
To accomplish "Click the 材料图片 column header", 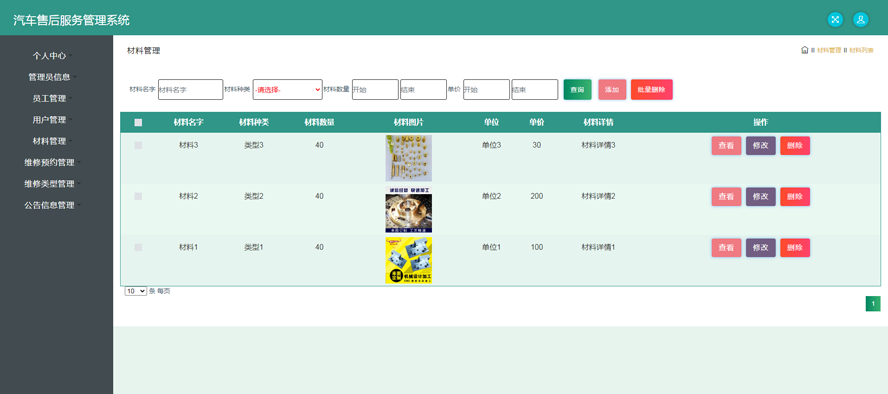I will pos(408,122).
